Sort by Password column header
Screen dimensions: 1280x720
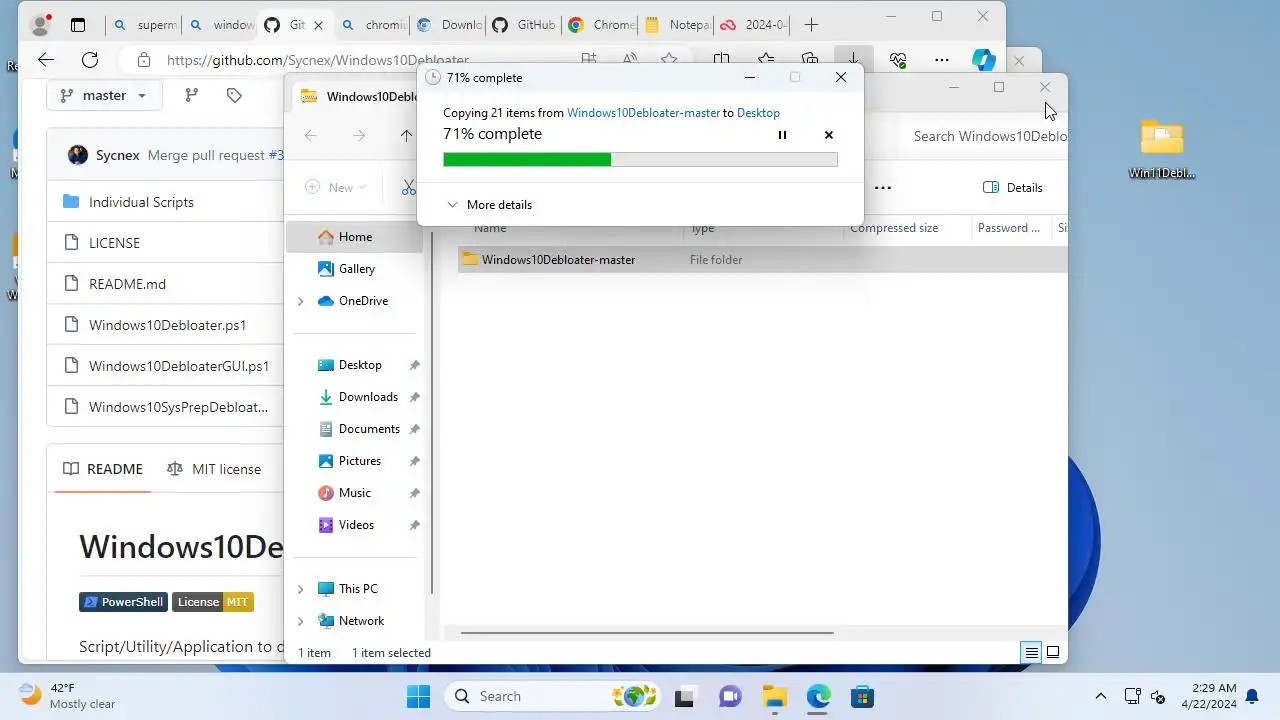click(1009, 228)
